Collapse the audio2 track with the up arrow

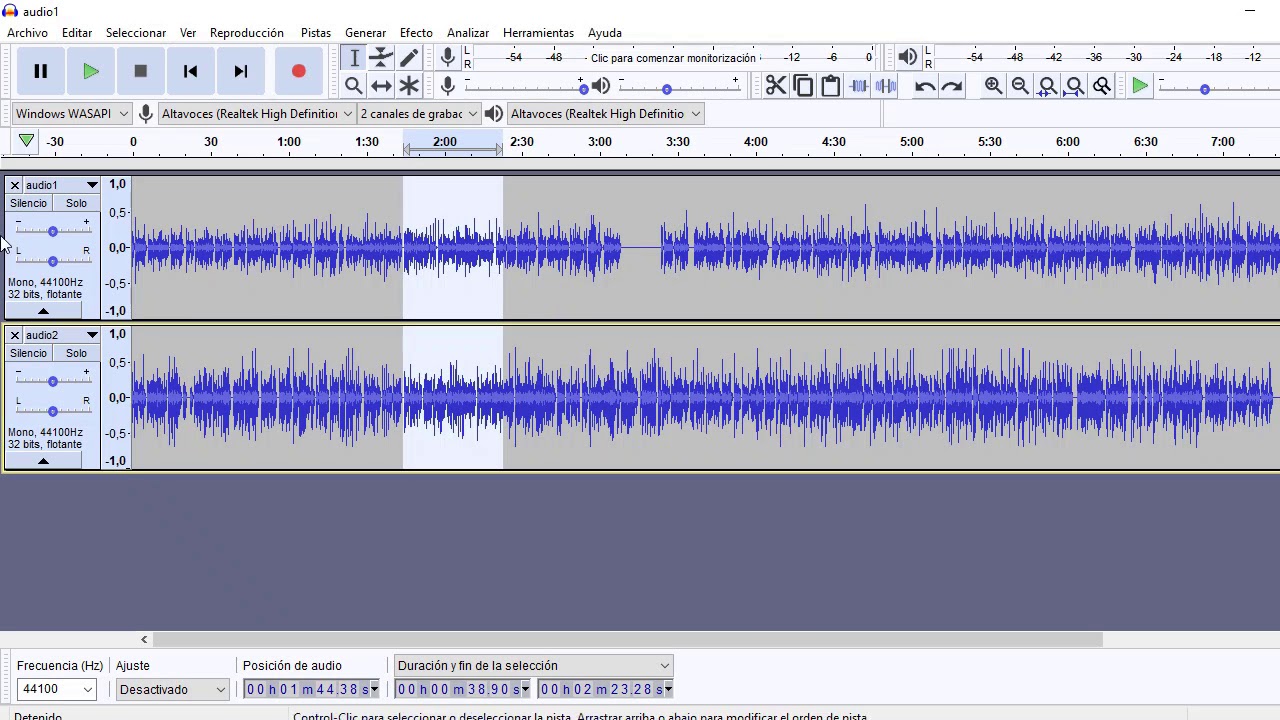pyautogui.click(x=43, y=461)
